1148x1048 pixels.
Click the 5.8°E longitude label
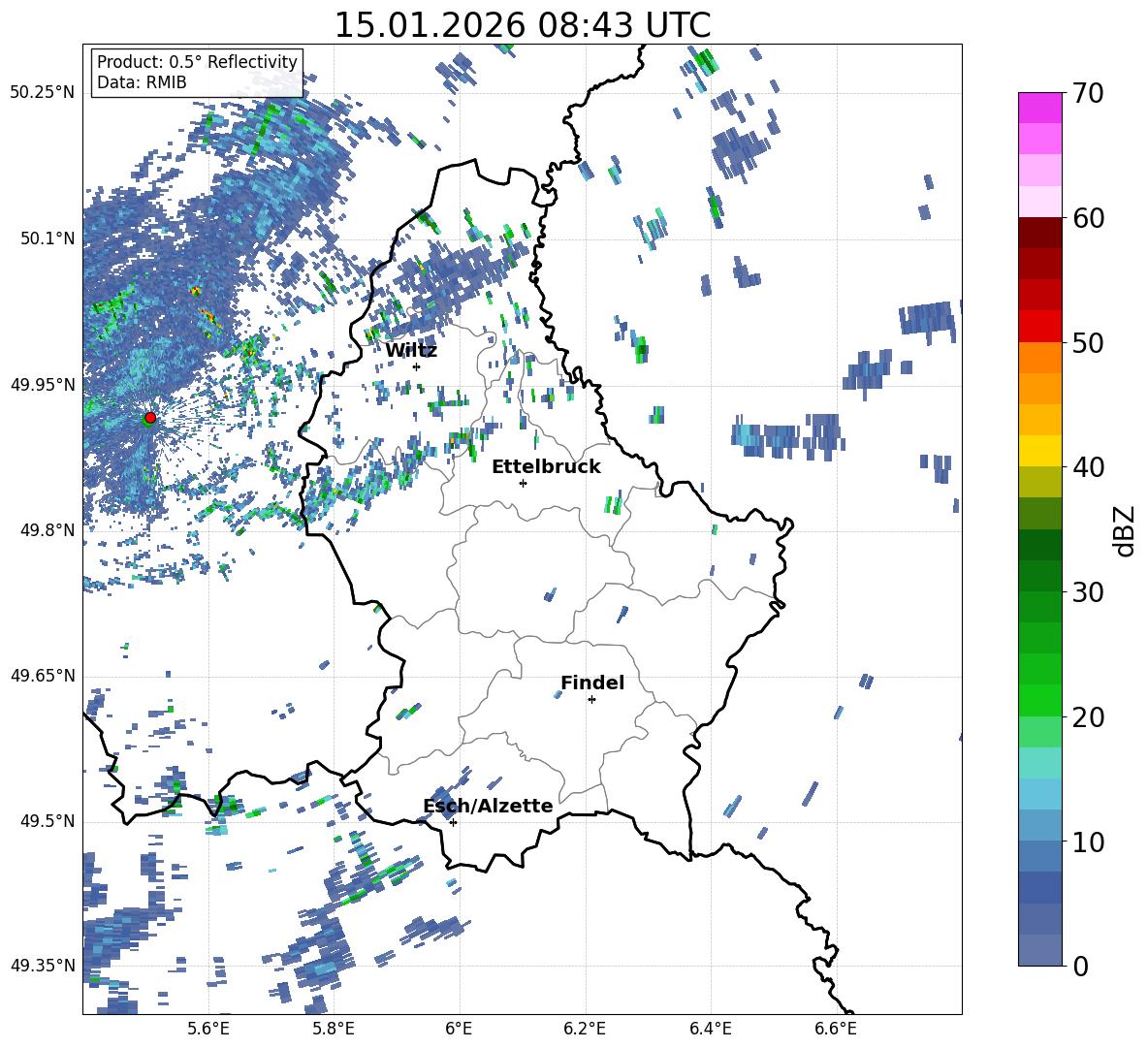point(334,1029)
